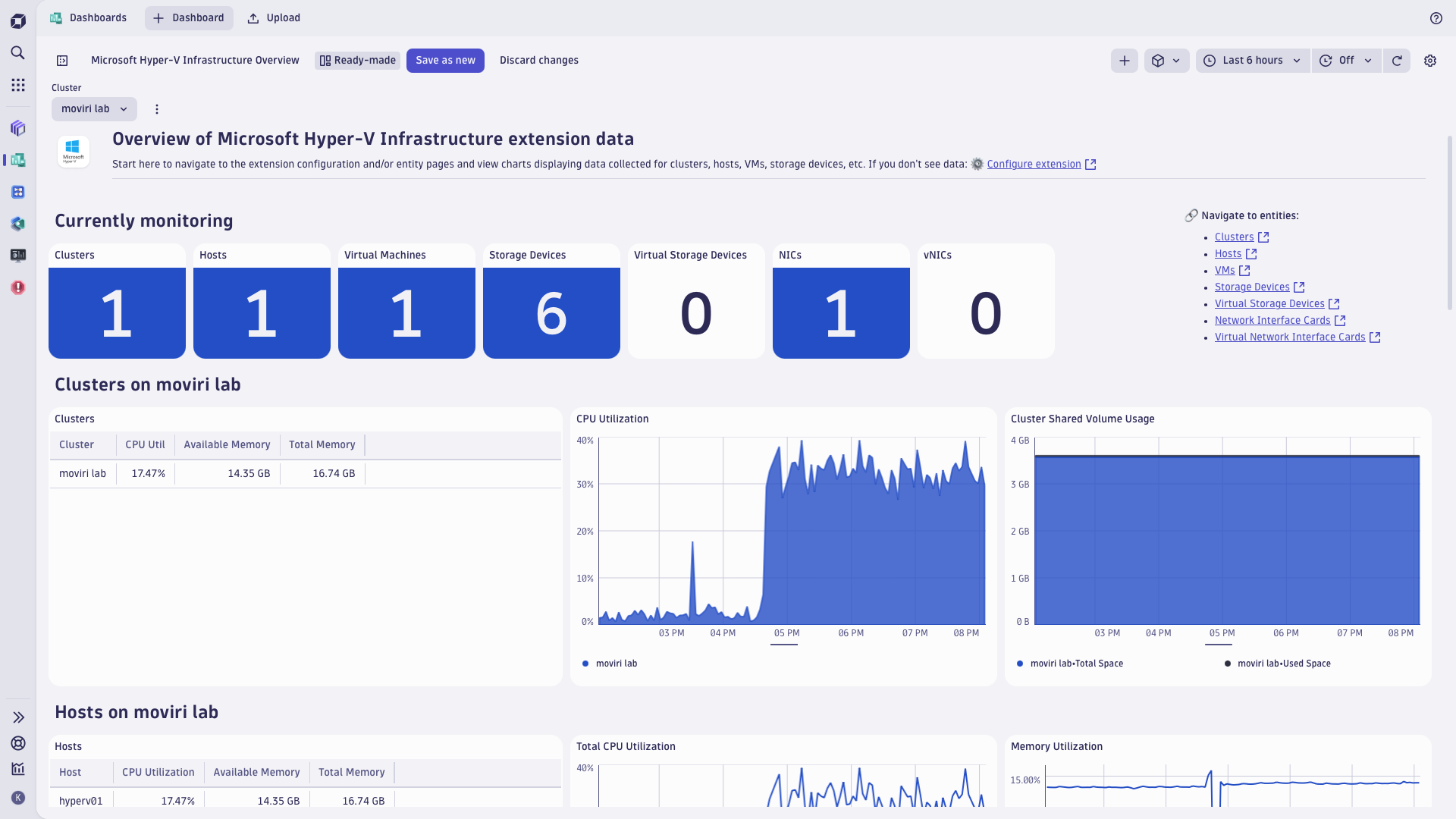Open the hexagon app icon in sidebar
This screenshot has height=819, width=1456.
point(18,224)
